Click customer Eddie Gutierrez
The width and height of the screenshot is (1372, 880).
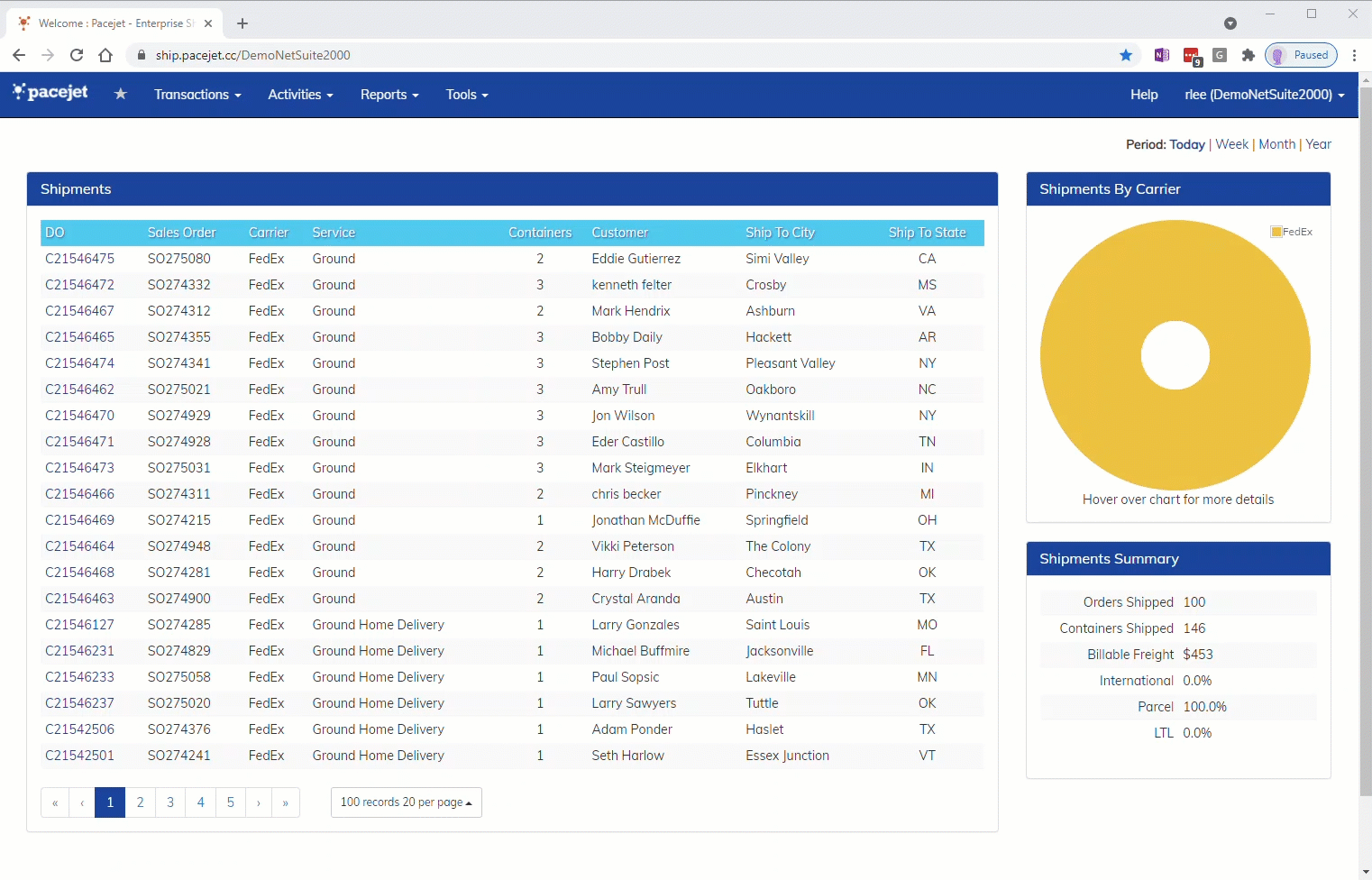tap(636, 259)
